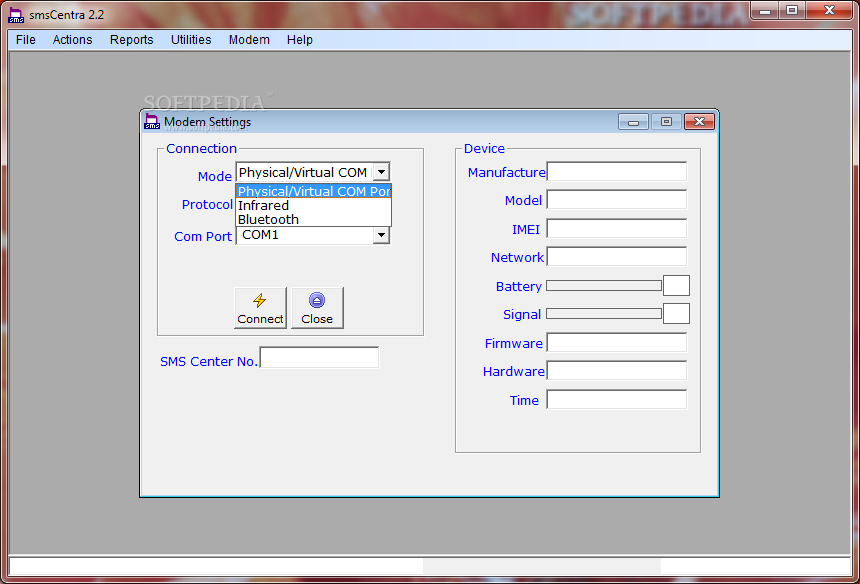Click the Signal value box
The height and width of the screenshot is (584, 860).
[676, 314]
